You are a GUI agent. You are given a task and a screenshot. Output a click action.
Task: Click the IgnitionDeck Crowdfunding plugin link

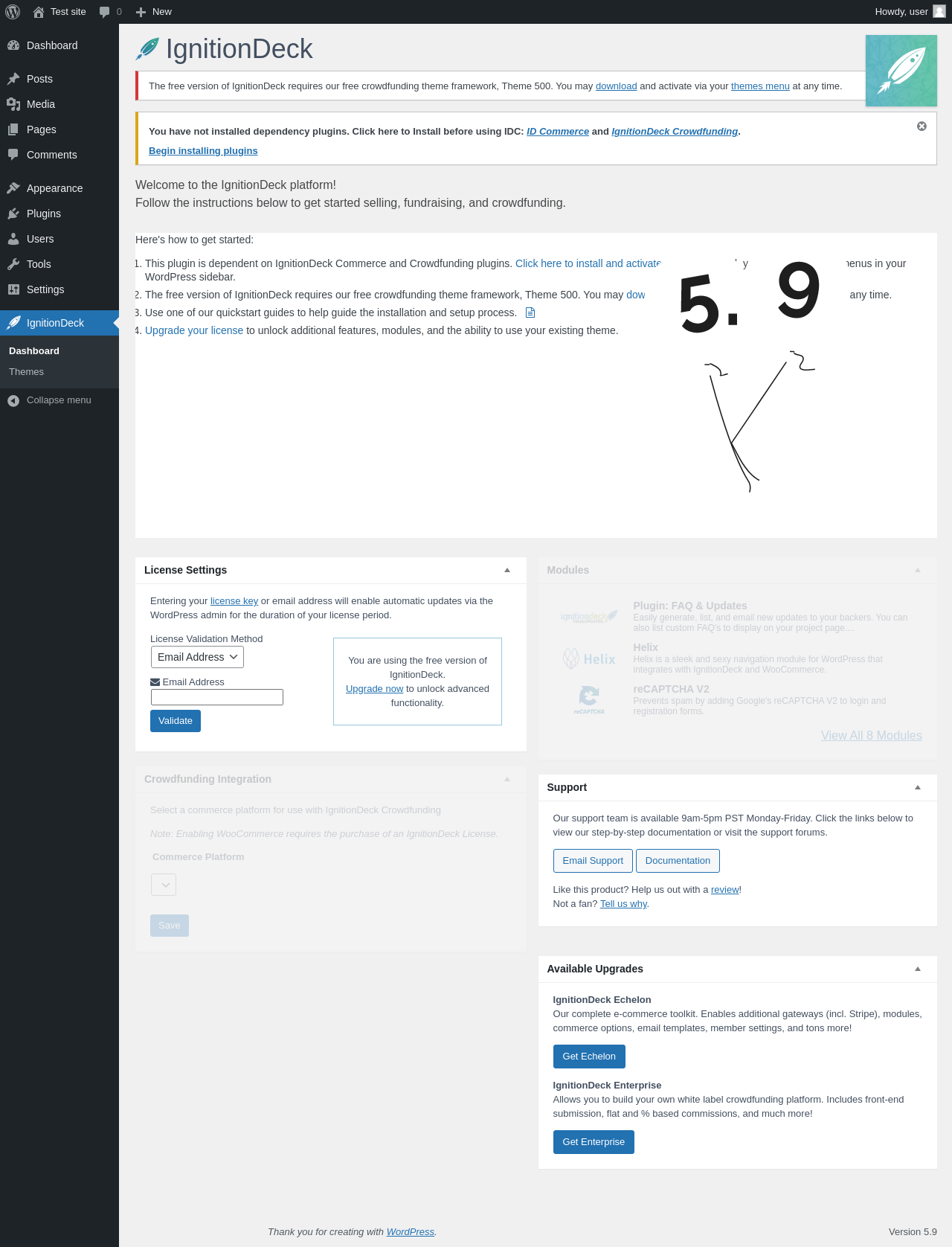tap(675, 132)
